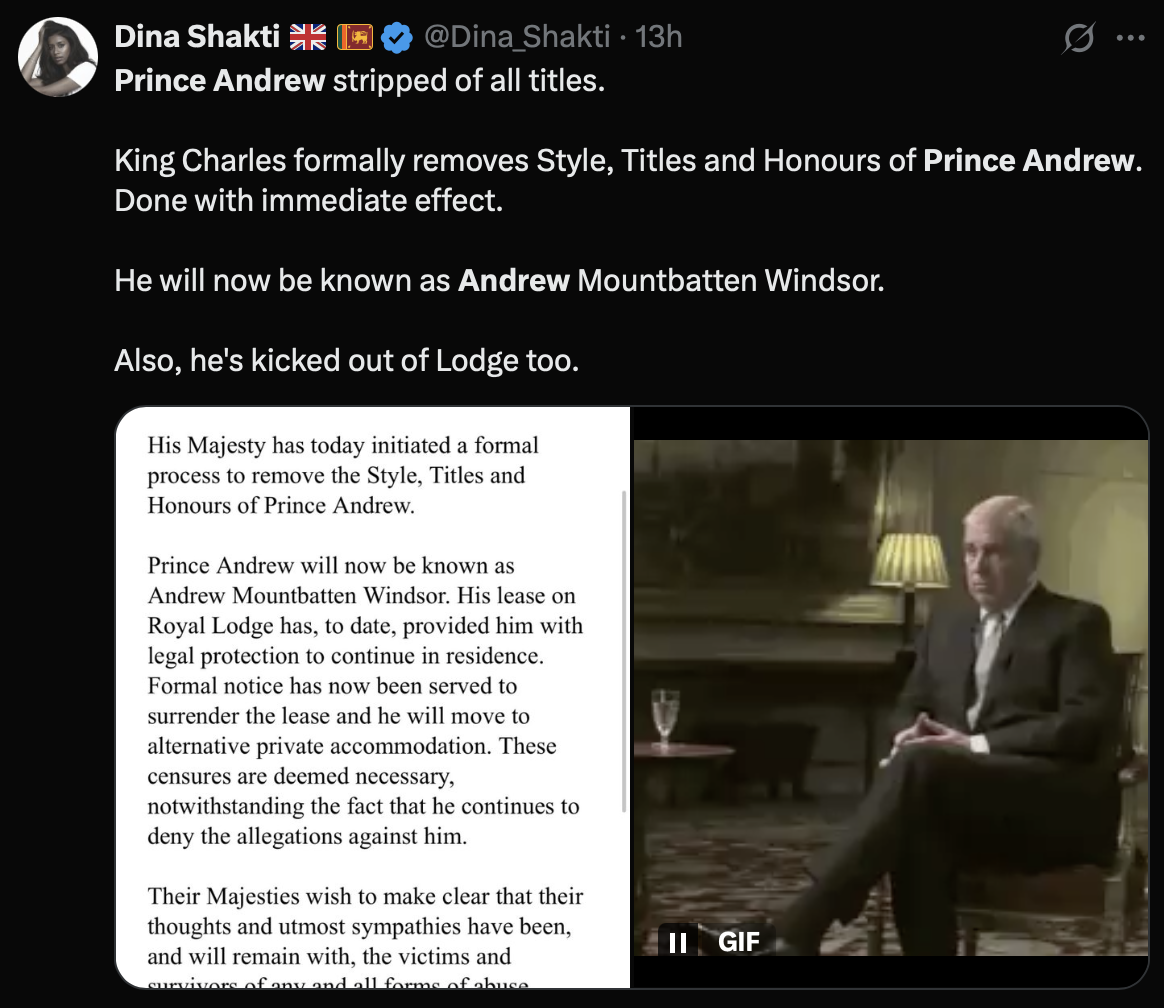This screenshot has width=1164, height=1008.
Task: Open the three-dot More options menu
Action: coord(1130,39)
